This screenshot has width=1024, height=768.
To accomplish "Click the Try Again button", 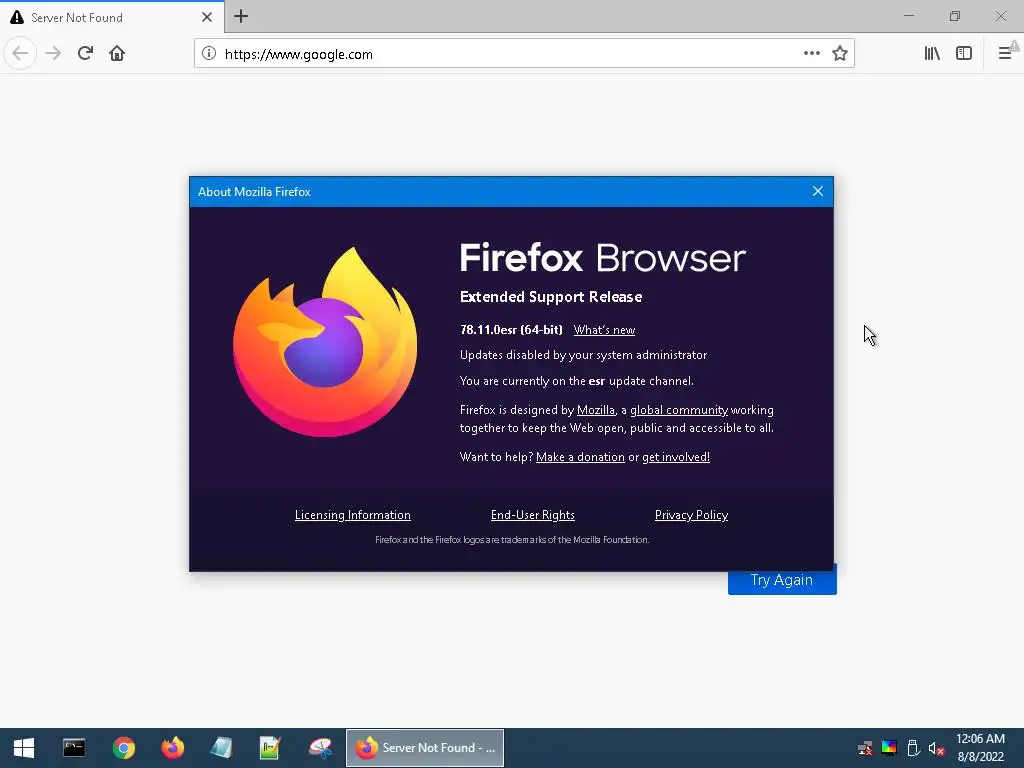I will tap(782, 580).
